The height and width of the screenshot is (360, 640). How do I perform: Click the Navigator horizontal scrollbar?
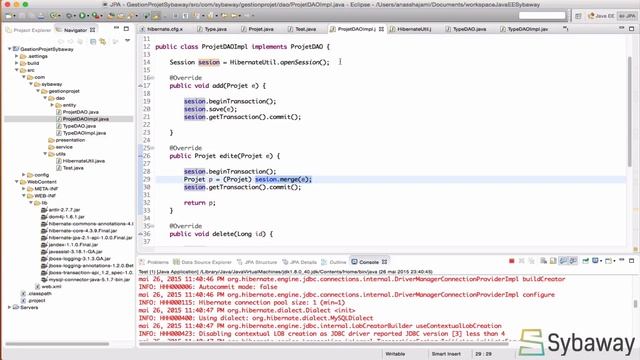[57, 344]
